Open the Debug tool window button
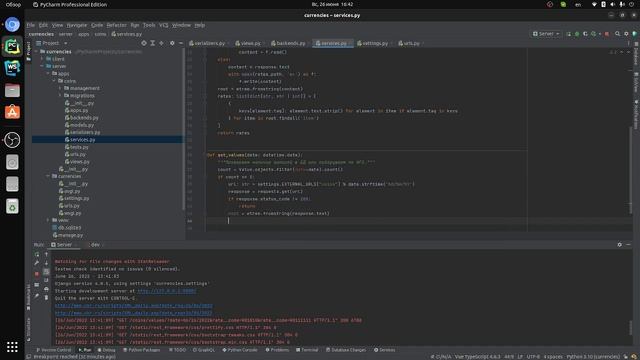 107,350
